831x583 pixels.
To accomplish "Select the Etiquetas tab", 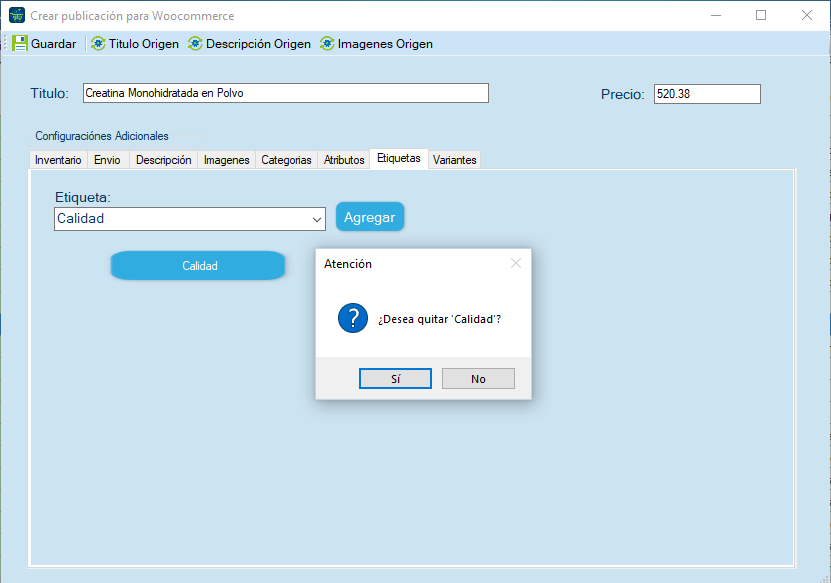I will click(x=399, y=158).
